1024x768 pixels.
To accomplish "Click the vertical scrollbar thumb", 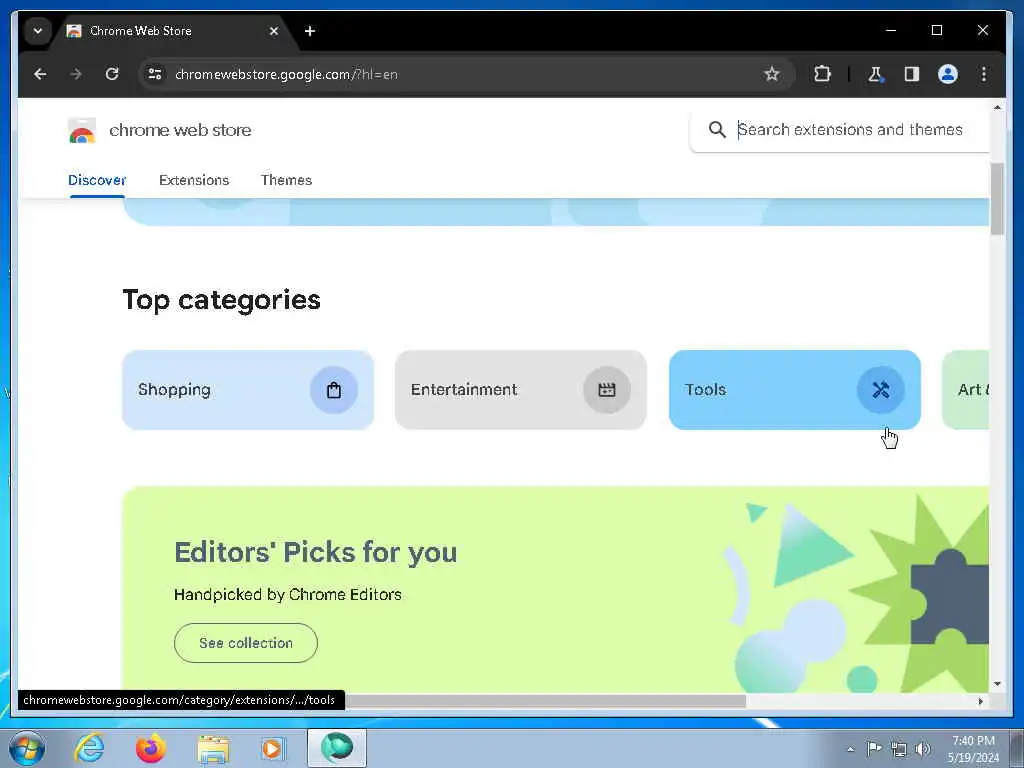I will point(997,199).
